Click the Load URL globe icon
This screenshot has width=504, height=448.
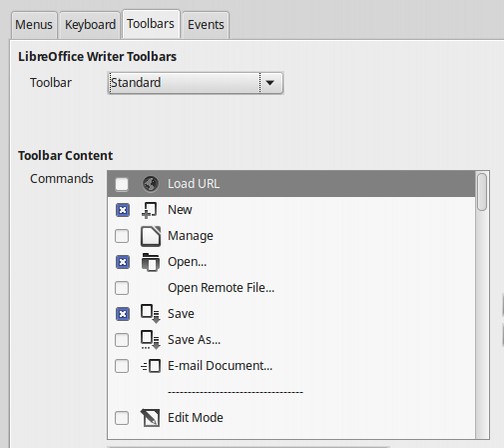[150, 184]
